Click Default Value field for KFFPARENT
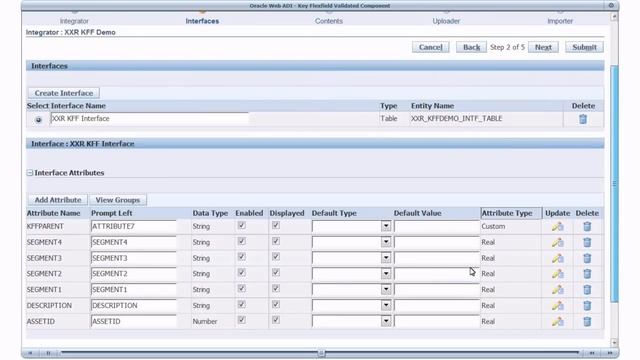The width and height of the screenshot is (640, 360). [x=437, y=226]
